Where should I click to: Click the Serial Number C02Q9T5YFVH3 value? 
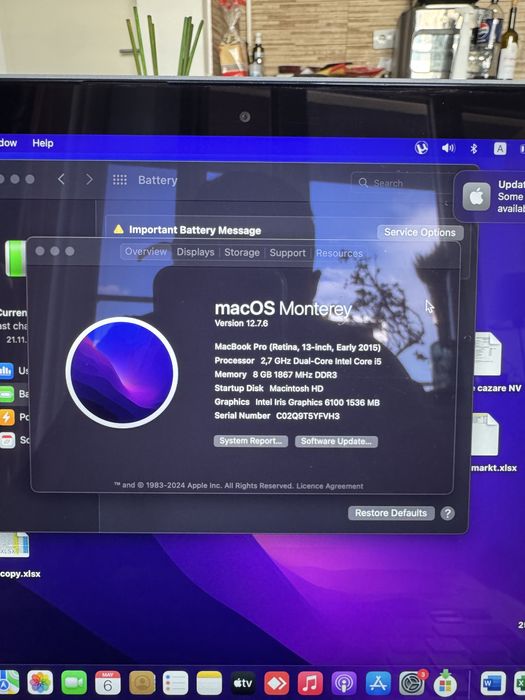(x=308, y=416)
